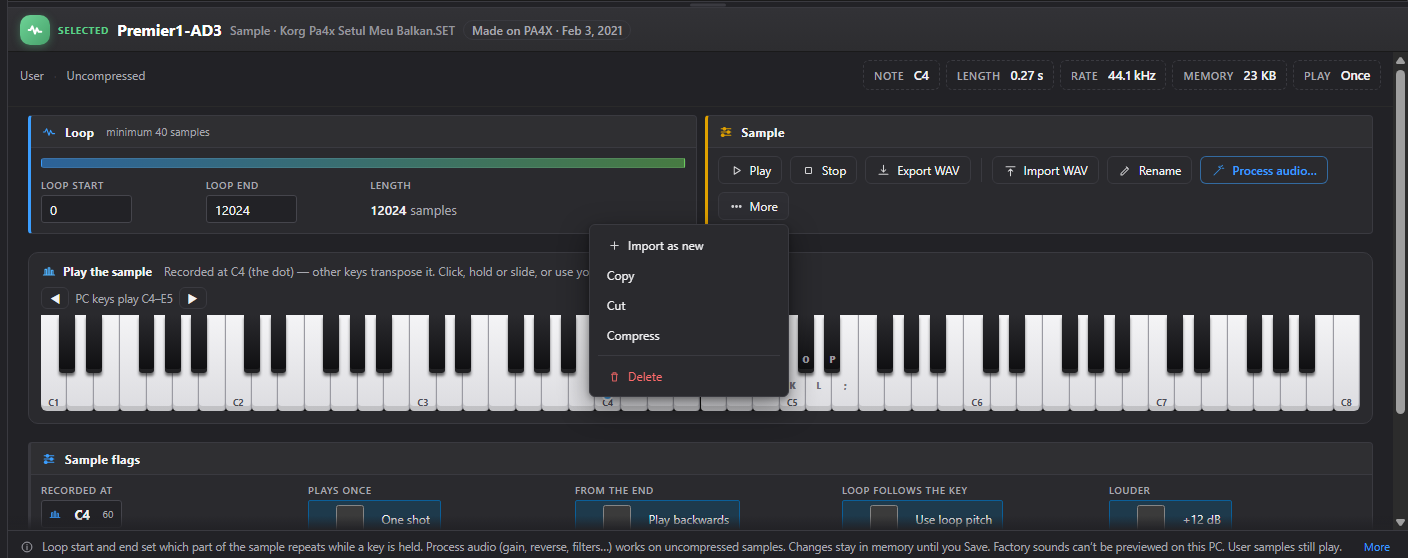Click the User label
This screenshot has height=558, width=1408.
(x=32, y=76)
